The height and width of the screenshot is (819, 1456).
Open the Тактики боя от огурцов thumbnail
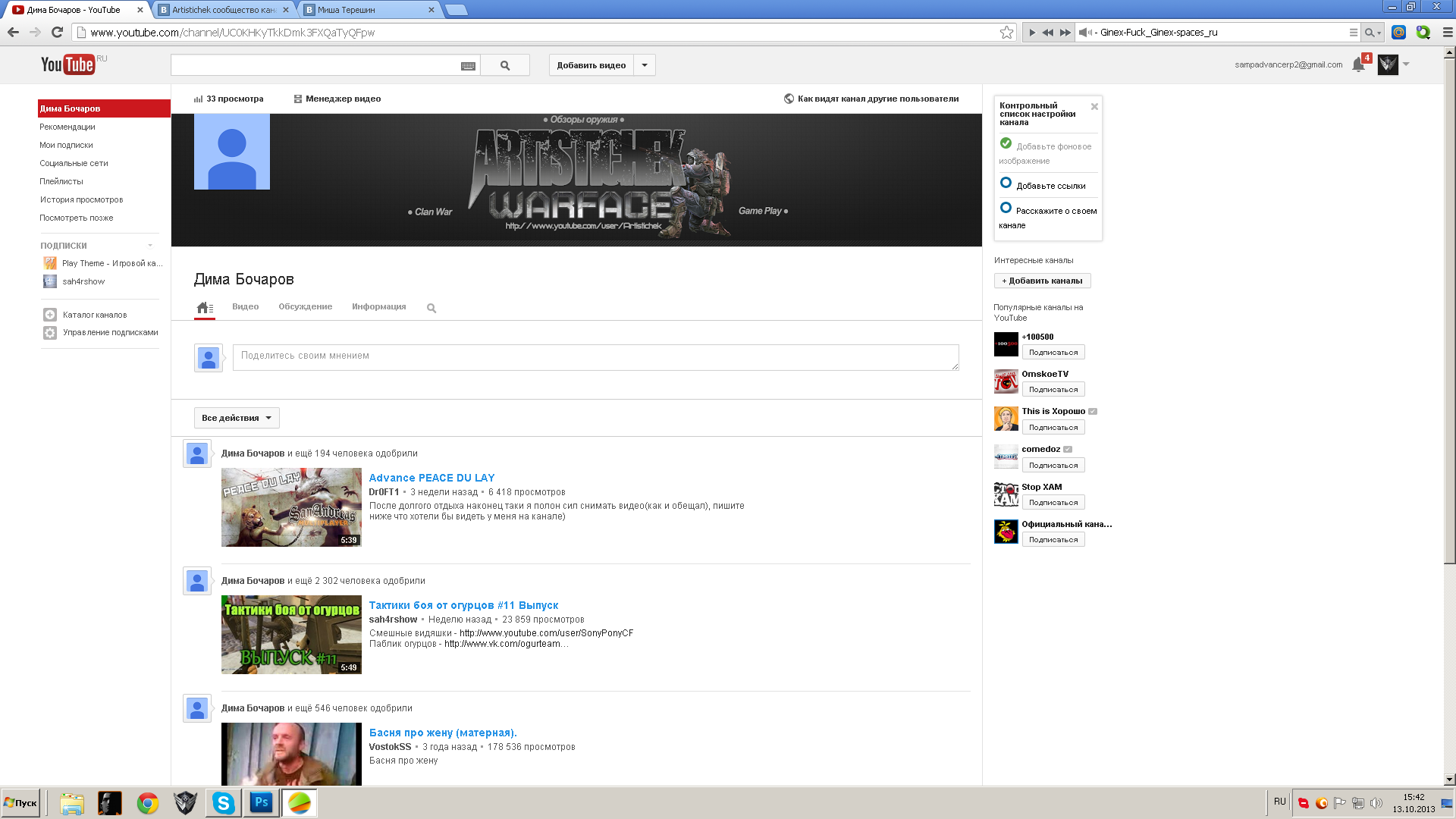click(x=291, y=635)
